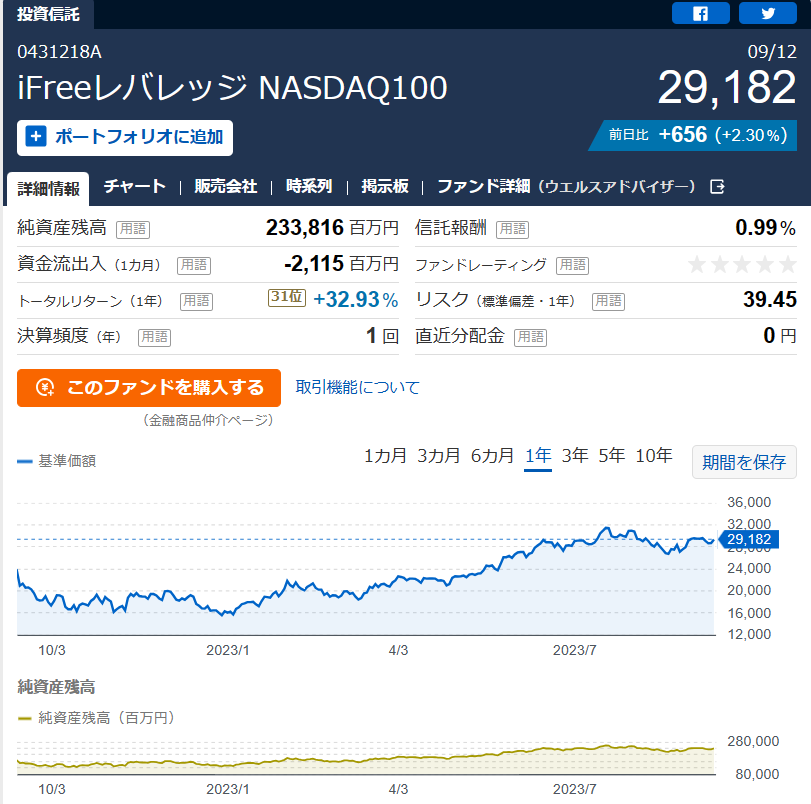Screen dimensions: 811x804
Task: Choose the 6カ月 chart period
Action: 492,456
